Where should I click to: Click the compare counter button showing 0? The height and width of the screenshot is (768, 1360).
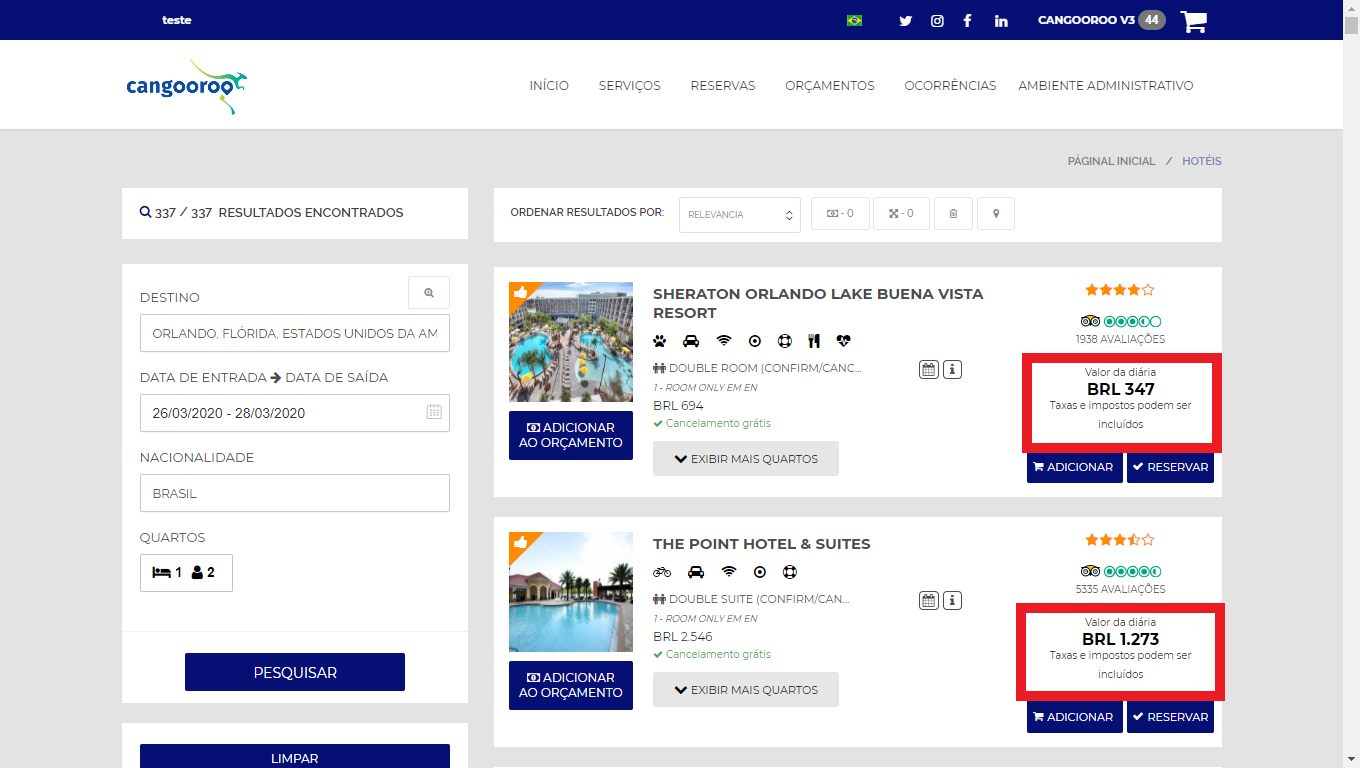pos(901,213)
